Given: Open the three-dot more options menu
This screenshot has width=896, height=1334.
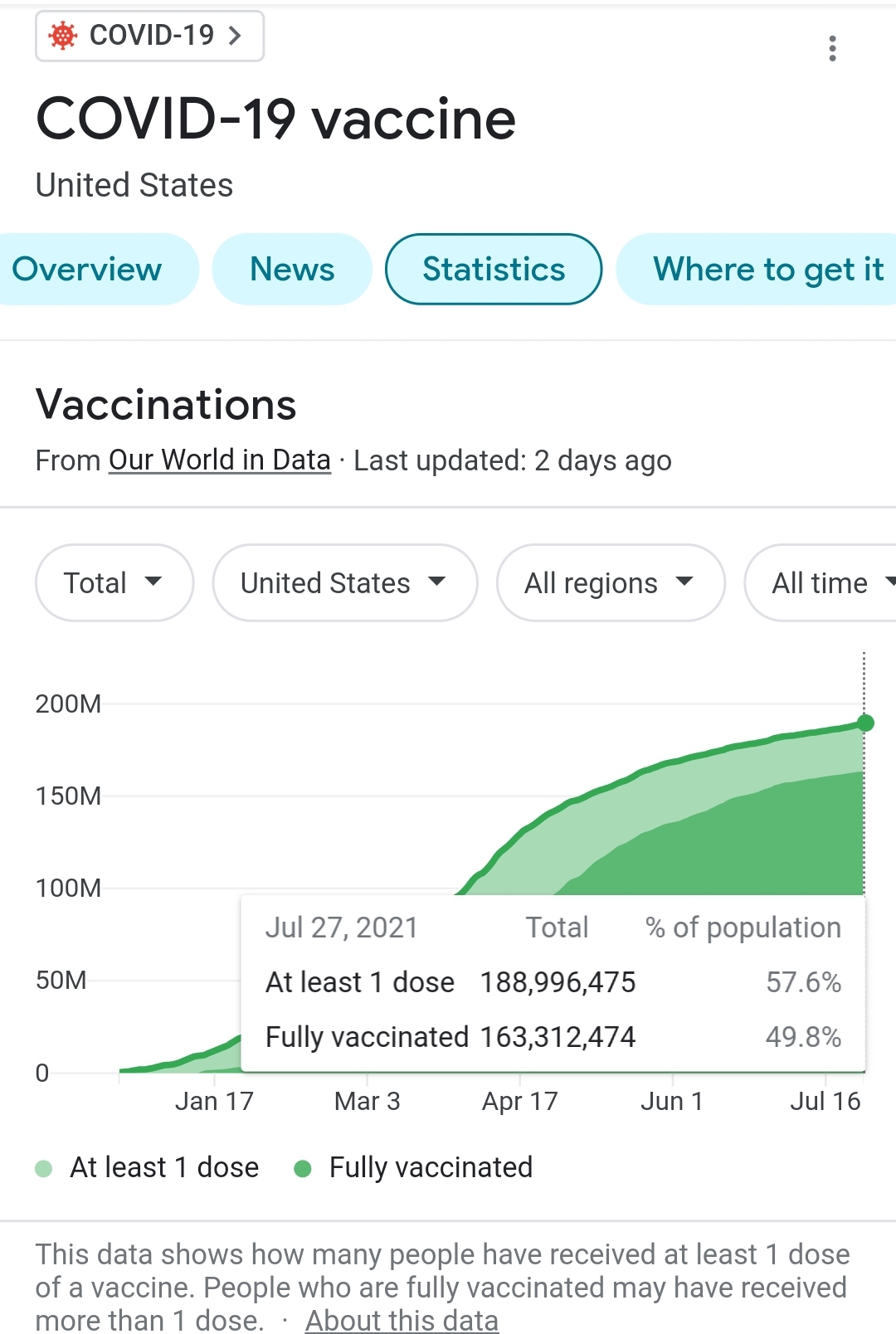Looking at the screenshot, I should (x=832, y=48).
